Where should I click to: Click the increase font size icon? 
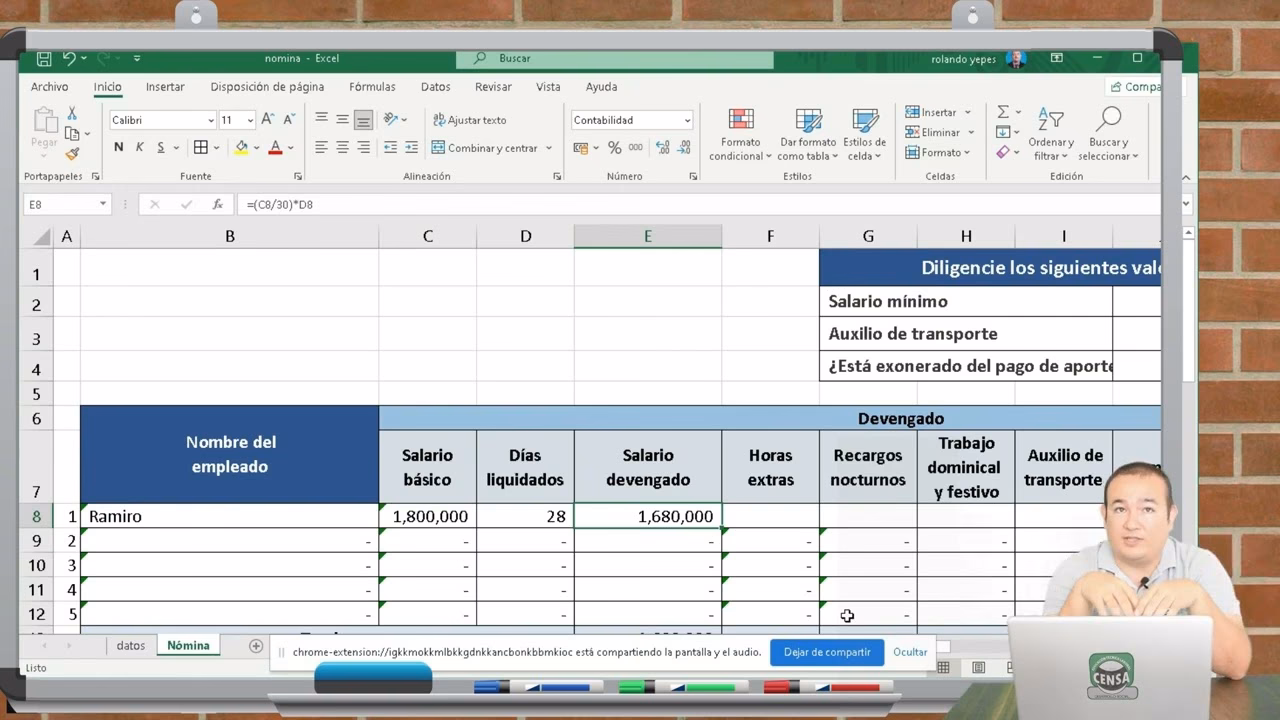pyautogui.click(x=267, y=120)
